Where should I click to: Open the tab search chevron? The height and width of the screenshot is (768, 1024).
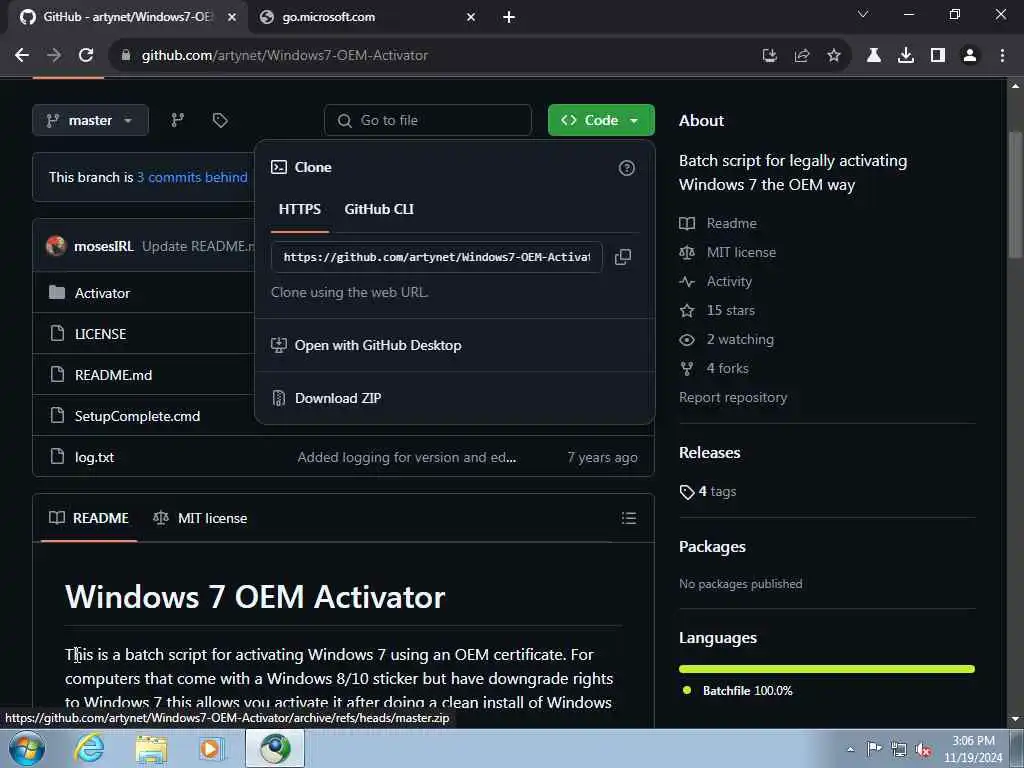(863, 14)
